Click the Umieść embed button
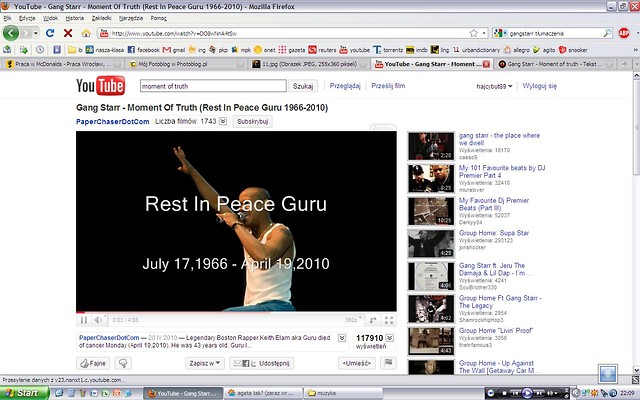 pos(357,363)
